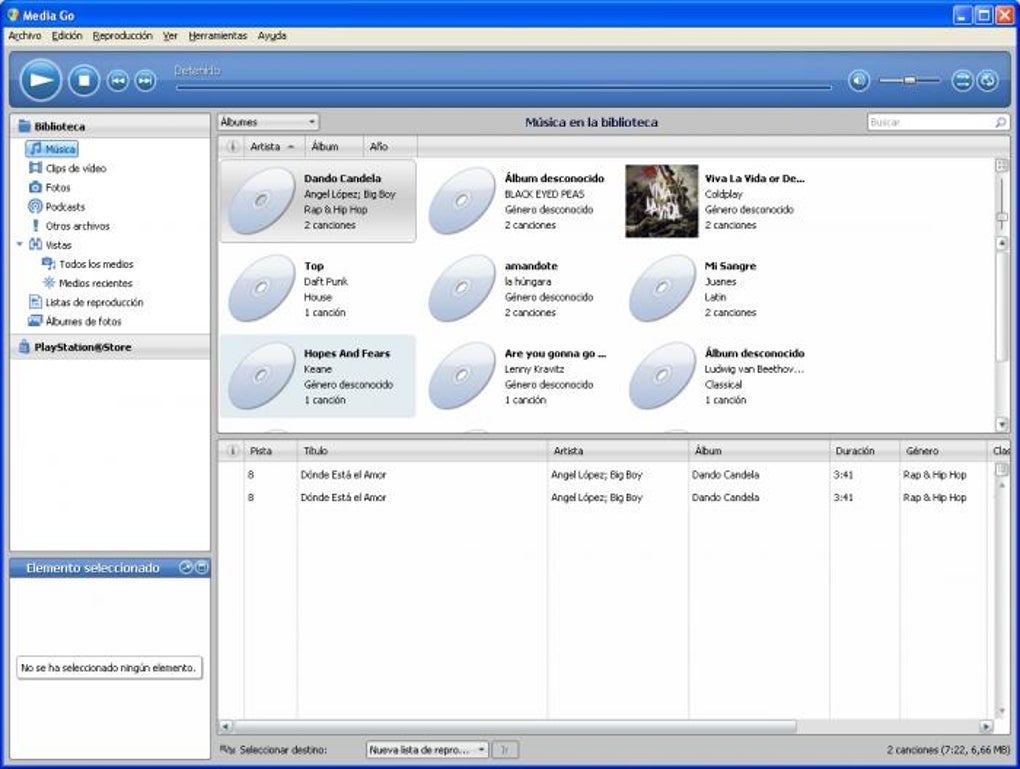Select the Dando Candela album
The height and width of the screenshot is (769, 1020).
(318, 201)
